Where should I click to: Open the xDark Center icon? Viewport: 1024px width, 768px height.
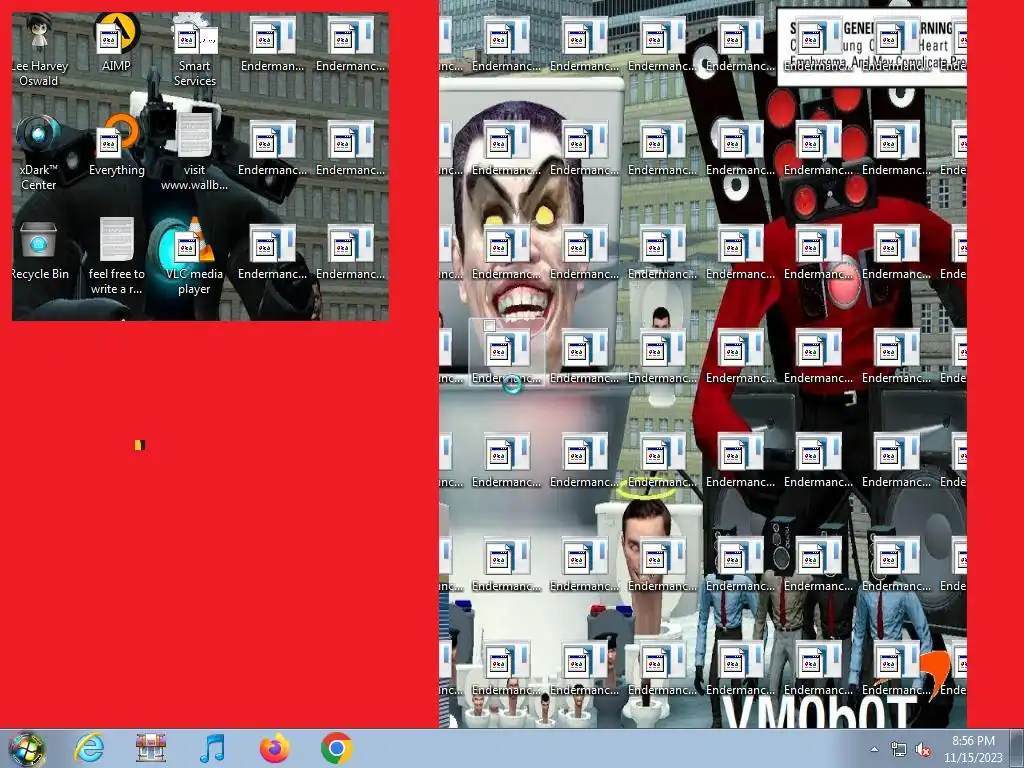click(x=39, y=153)
